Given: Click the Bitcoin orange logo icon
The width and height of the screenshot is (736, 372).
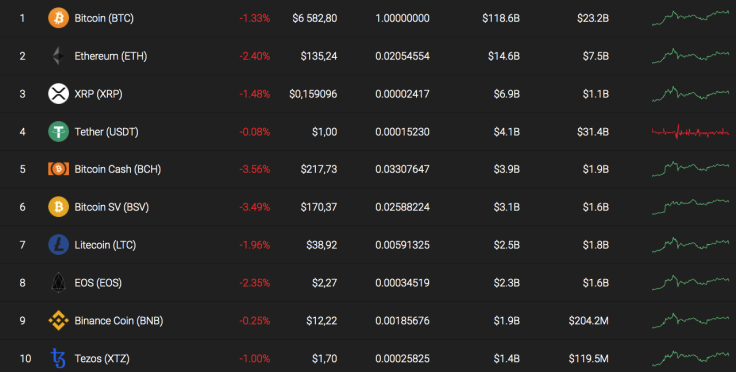Looking at the screenshot, I should 58,18.
